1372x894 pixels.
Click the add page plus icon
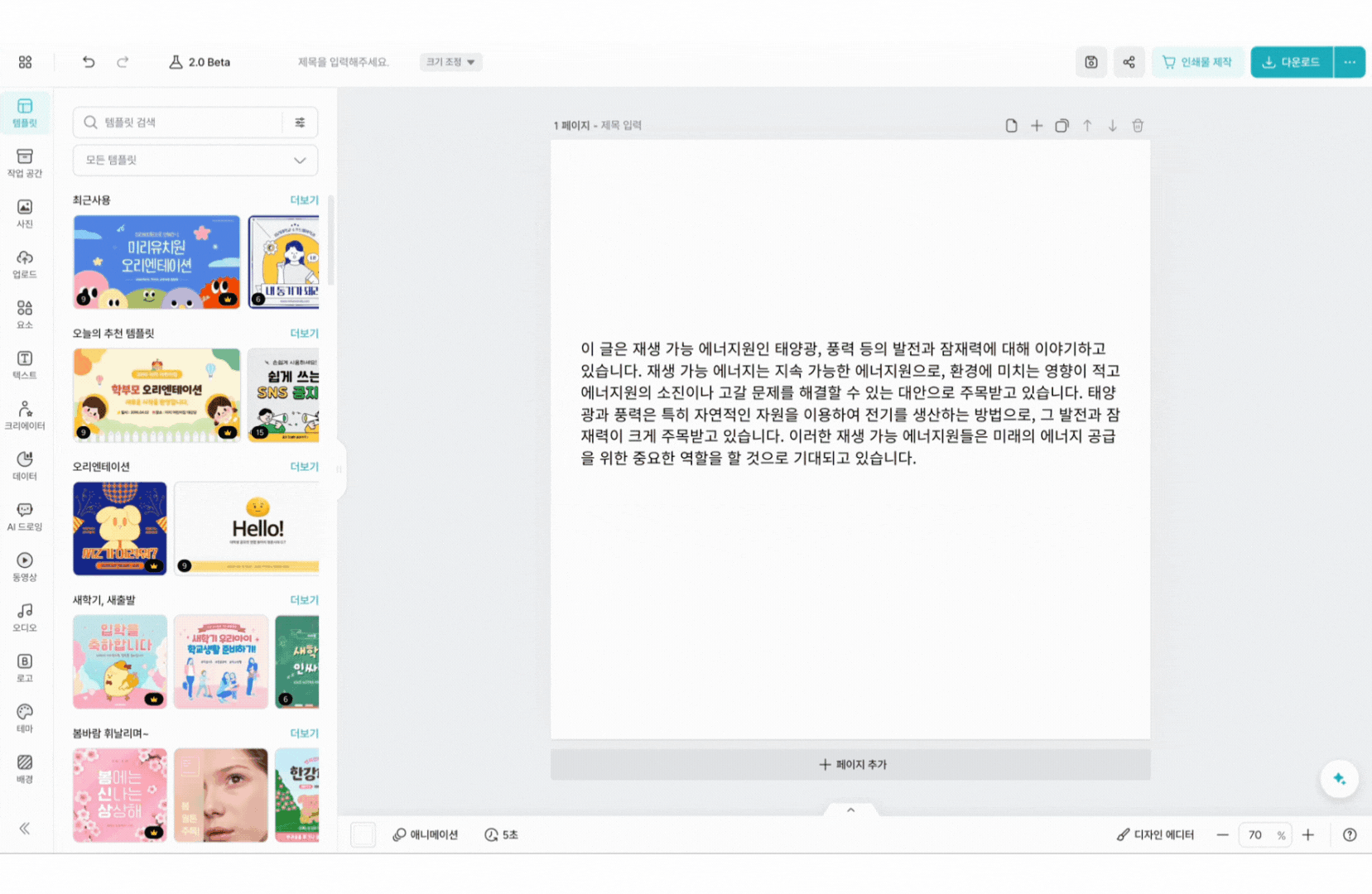click(x=1037, y=126)
